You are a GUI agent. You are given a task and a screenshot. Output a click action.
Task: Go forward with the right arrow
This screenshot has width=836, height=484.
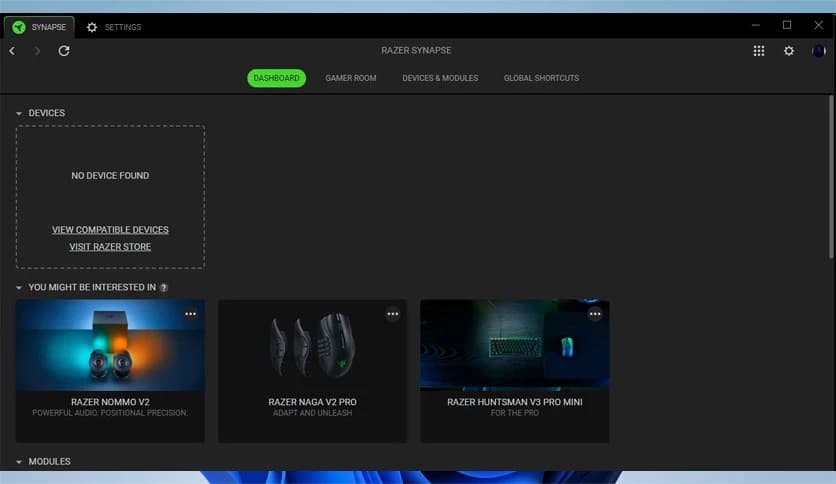[x=37, y=51]
